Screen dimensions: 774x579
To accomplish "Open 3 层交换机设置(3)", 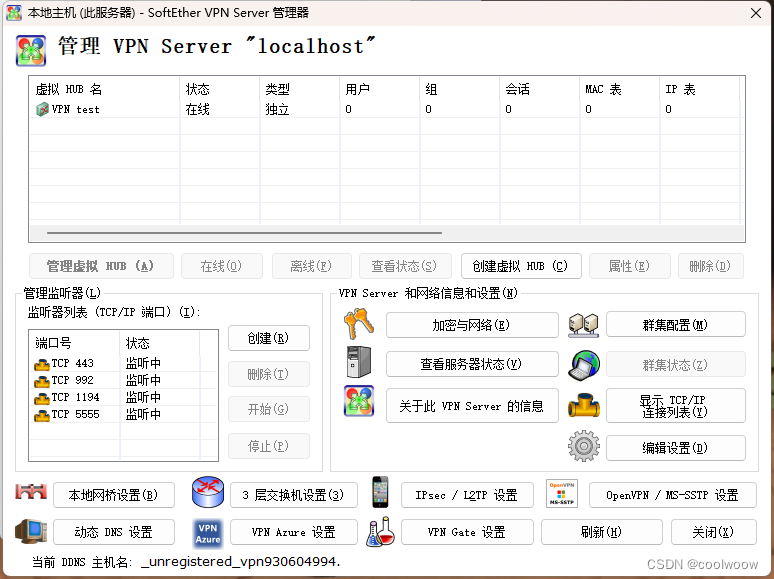I will click(x=294, y=495).
